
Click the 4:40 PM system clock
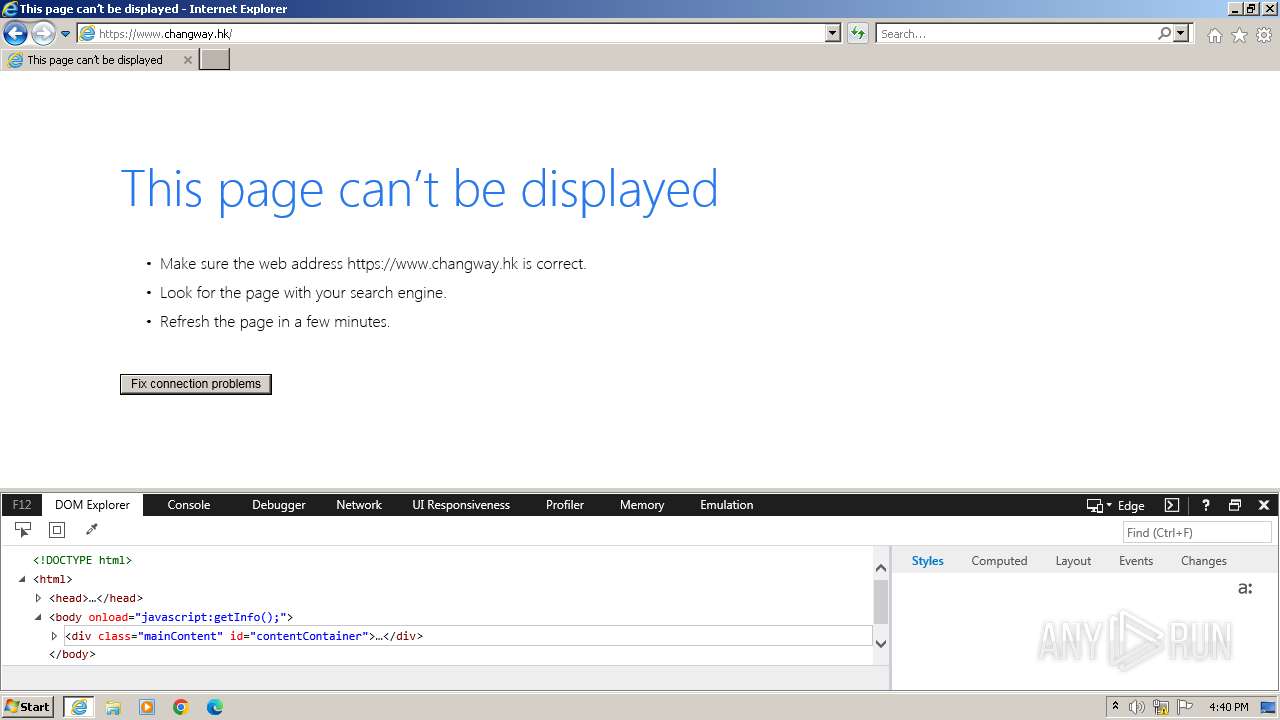point(1228,707)
